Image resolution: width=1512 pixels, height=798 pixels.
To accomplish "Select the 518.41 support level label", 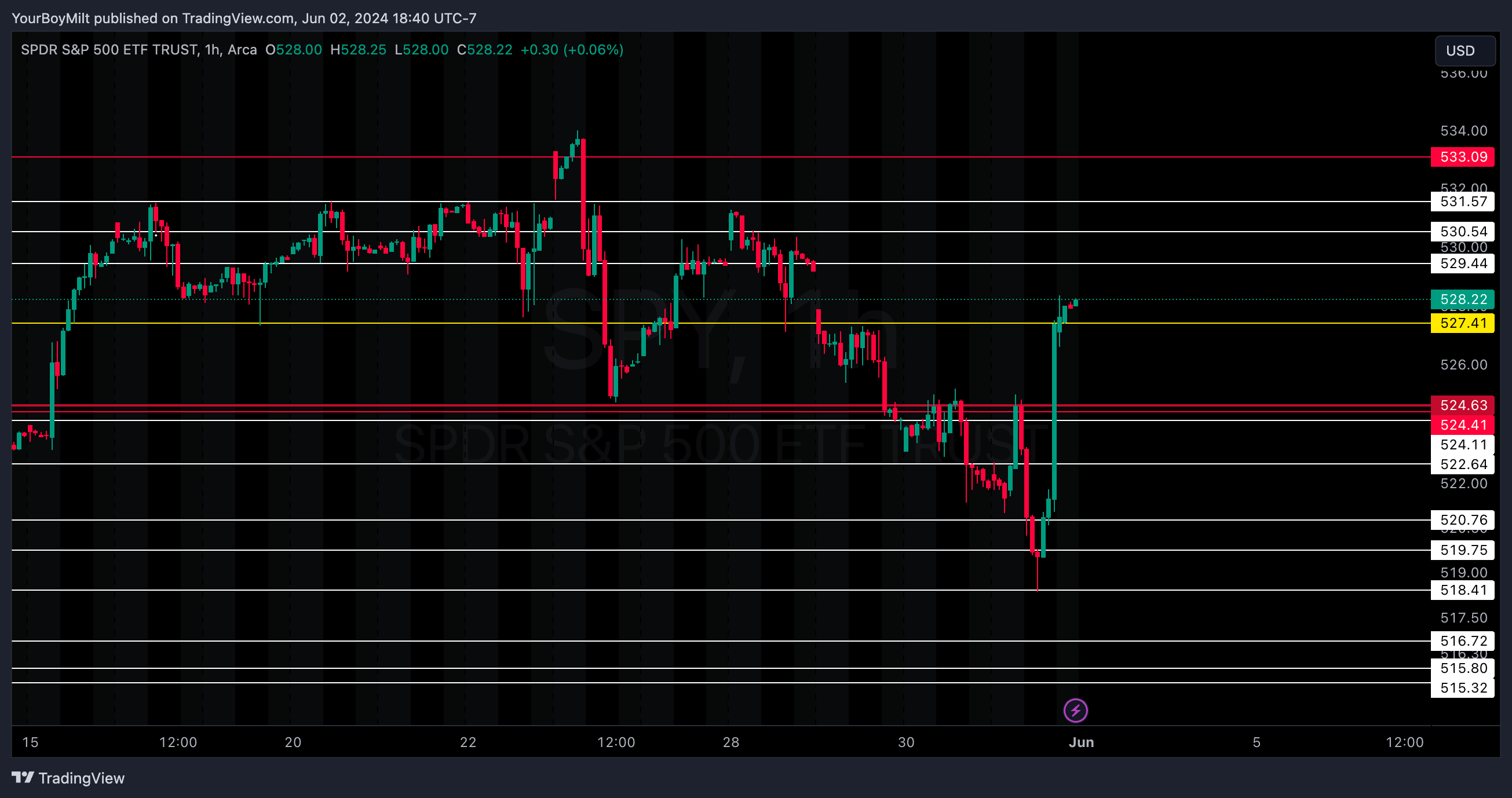I will pyautogui.click(x=1463, y=590).
